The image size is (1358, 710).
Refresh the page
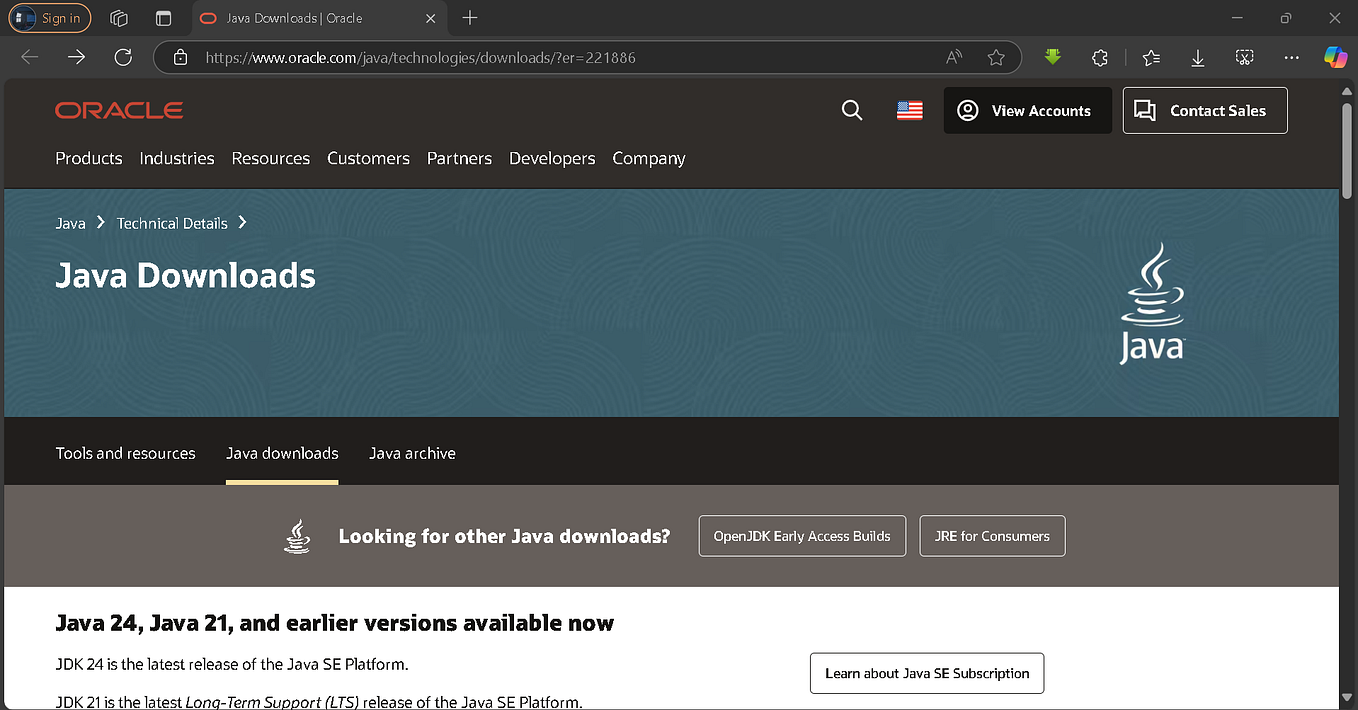tap(122, 57)
